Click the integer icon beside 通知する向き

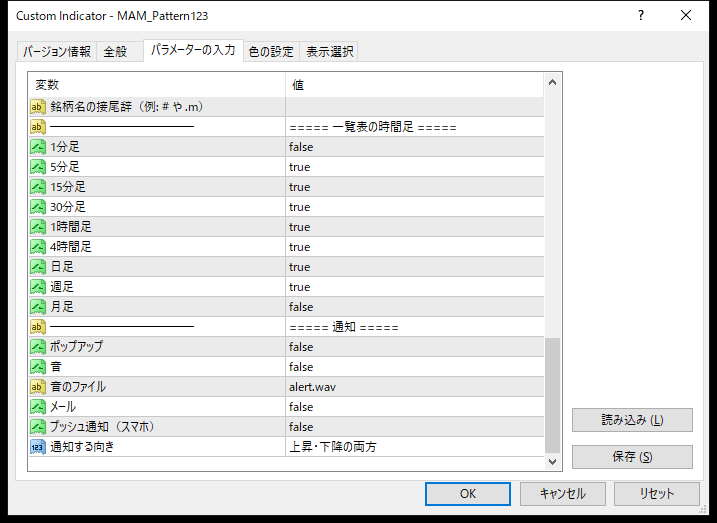pos(38,447)
